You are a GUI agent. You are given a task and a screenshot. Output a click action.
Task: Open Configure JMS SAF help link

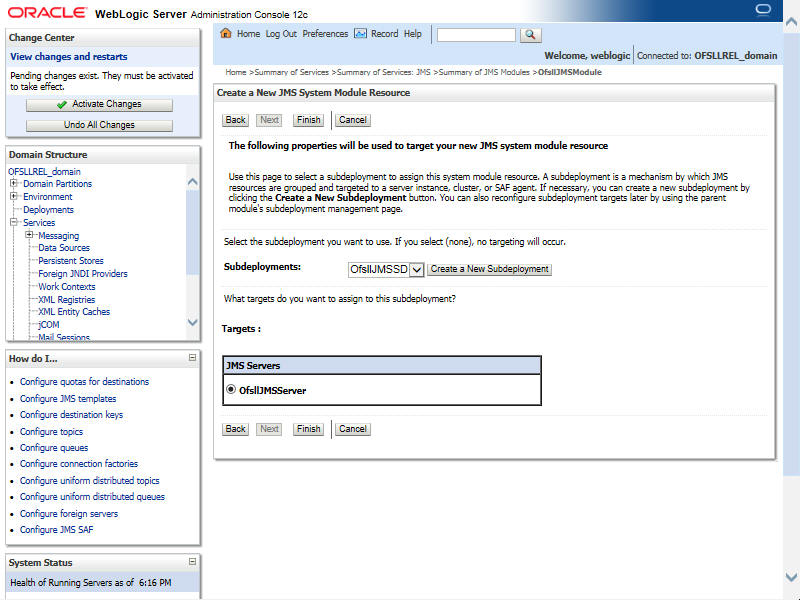coord(57,530)
